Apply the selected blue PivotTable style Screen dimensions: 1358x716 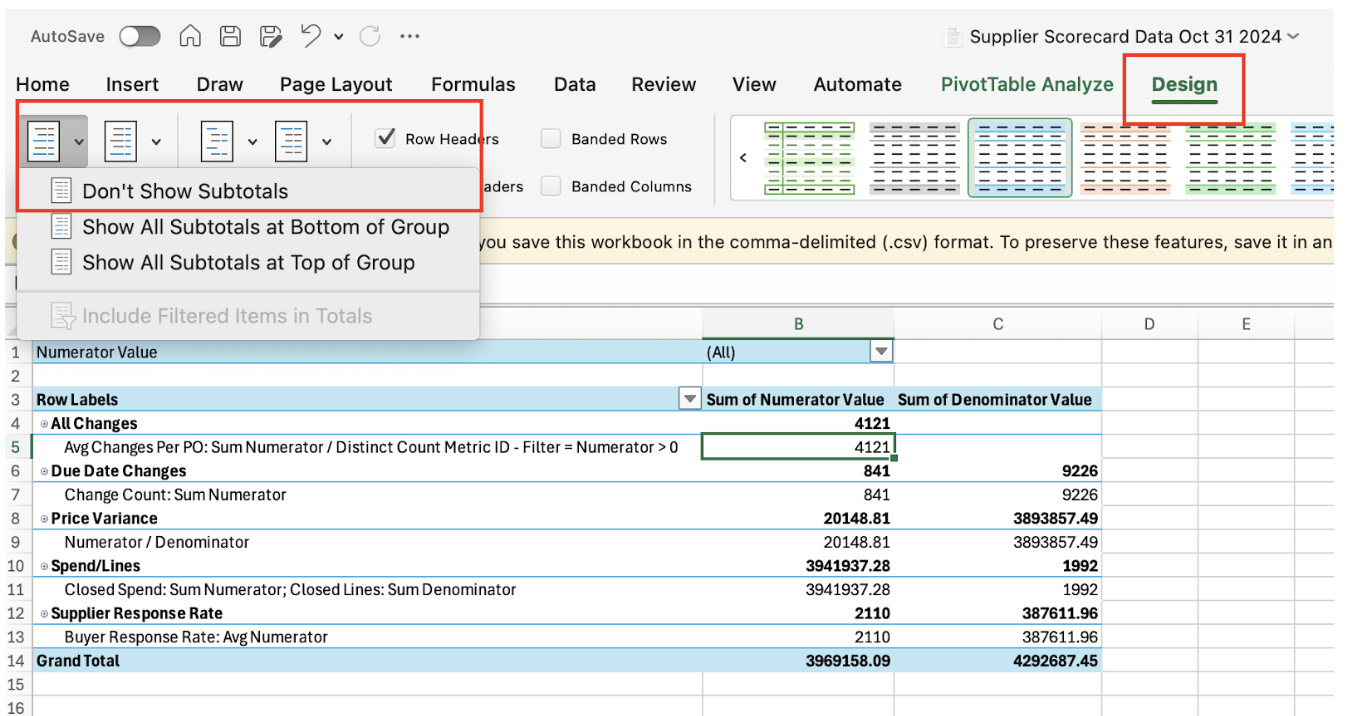point(1020,158)
